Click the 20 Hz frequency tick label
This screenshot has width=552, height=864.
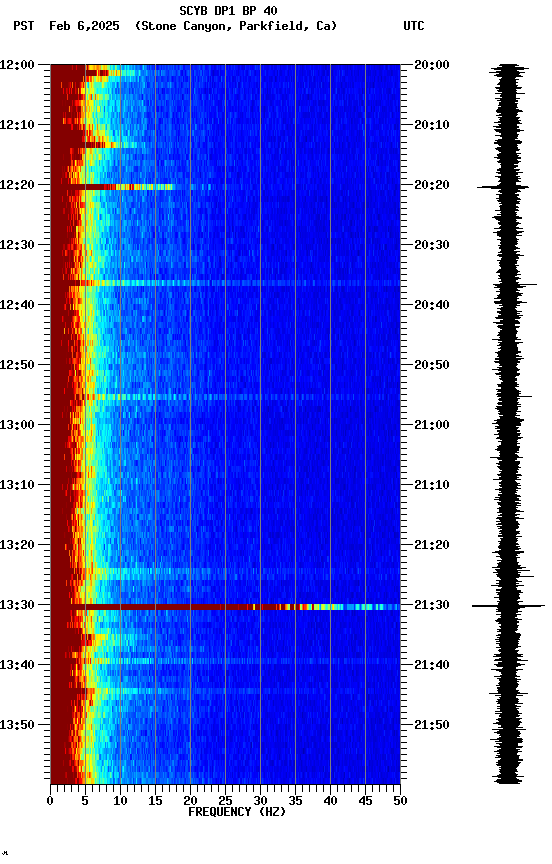click(x=190, y=801)
